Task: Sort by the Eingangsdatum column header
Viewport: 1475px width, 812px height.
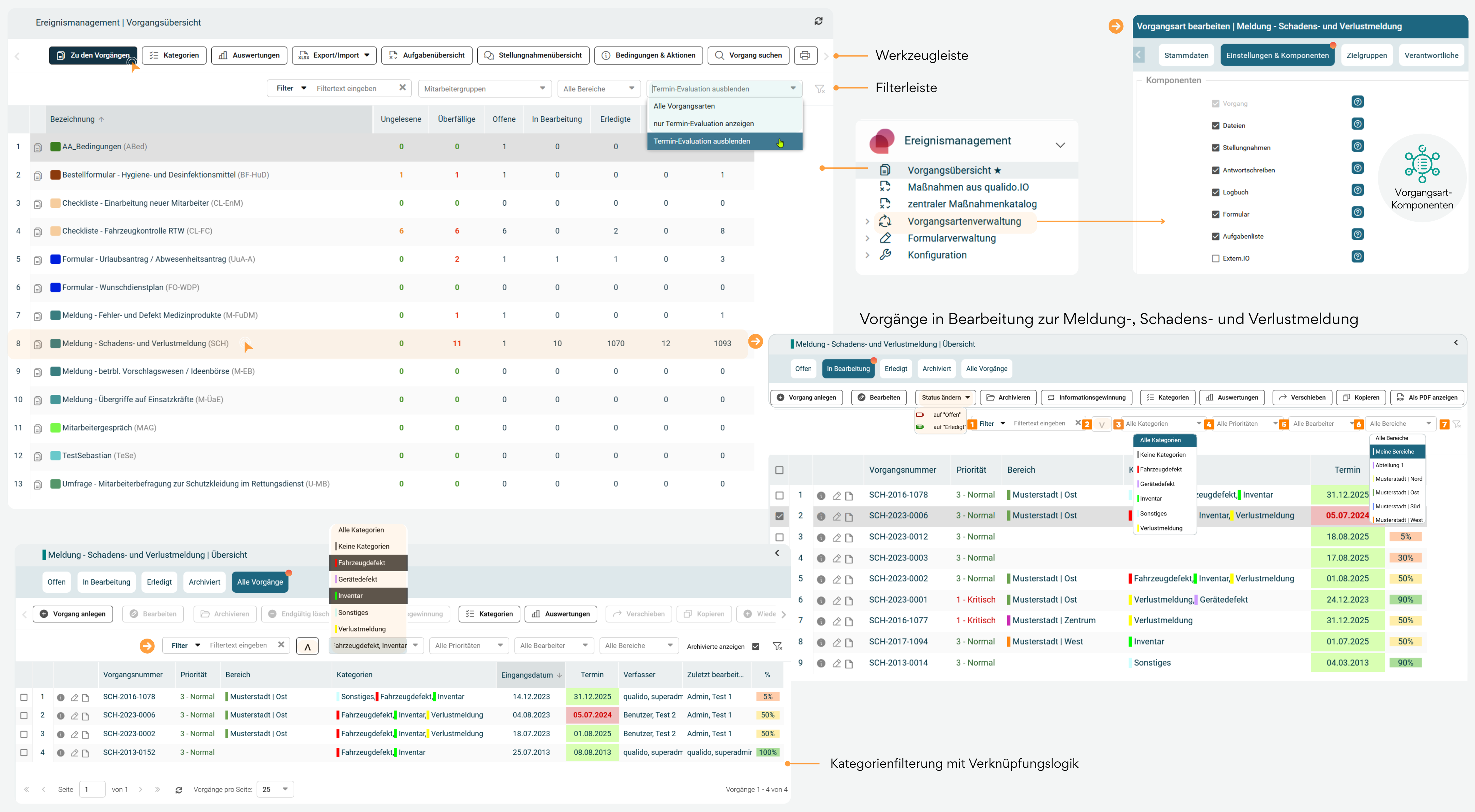Action: pyautogui.click(x=531, y=675)
